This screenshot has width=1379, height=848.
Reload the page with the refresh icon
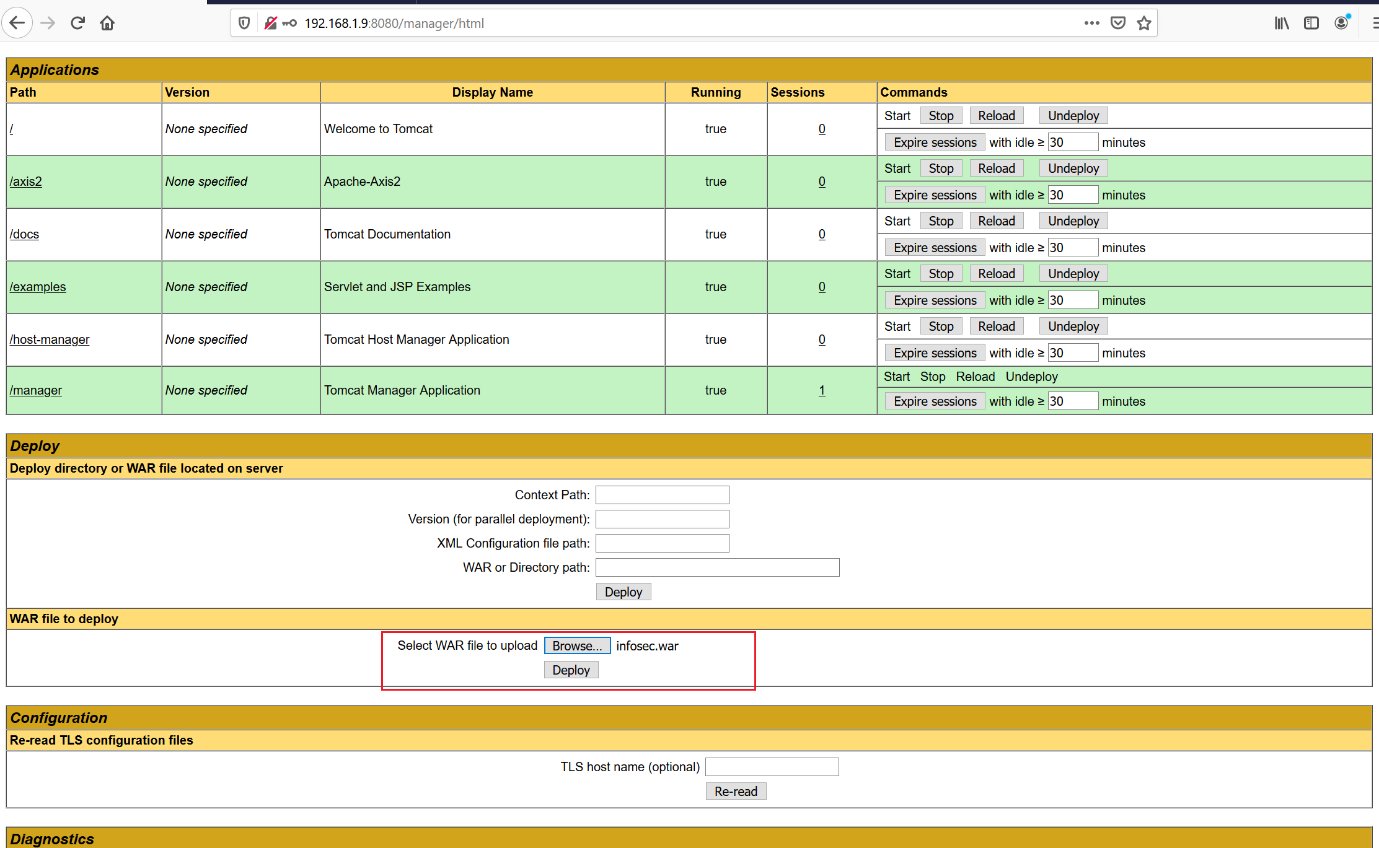pos(78,23)
